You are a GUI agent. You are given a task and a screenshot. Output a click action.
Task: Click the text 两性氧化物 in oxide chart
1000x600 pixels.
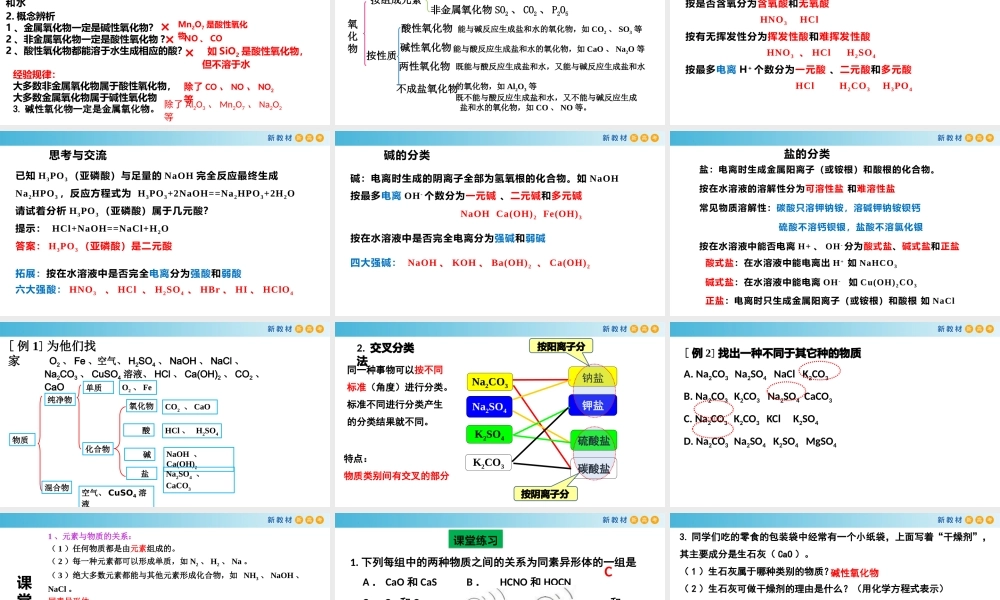[x=425, y=66]
